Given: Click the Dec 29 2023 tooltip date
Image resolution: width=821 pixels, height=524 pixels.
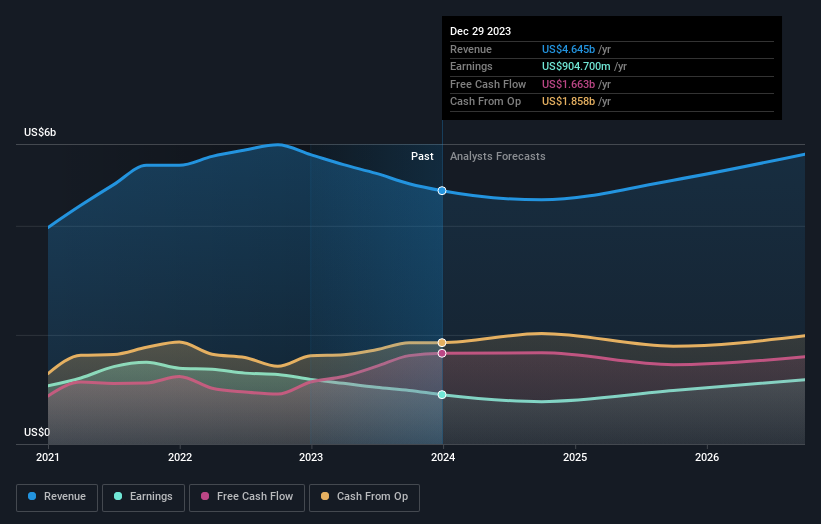Looking at the screenshot, I should coord(480,31).
